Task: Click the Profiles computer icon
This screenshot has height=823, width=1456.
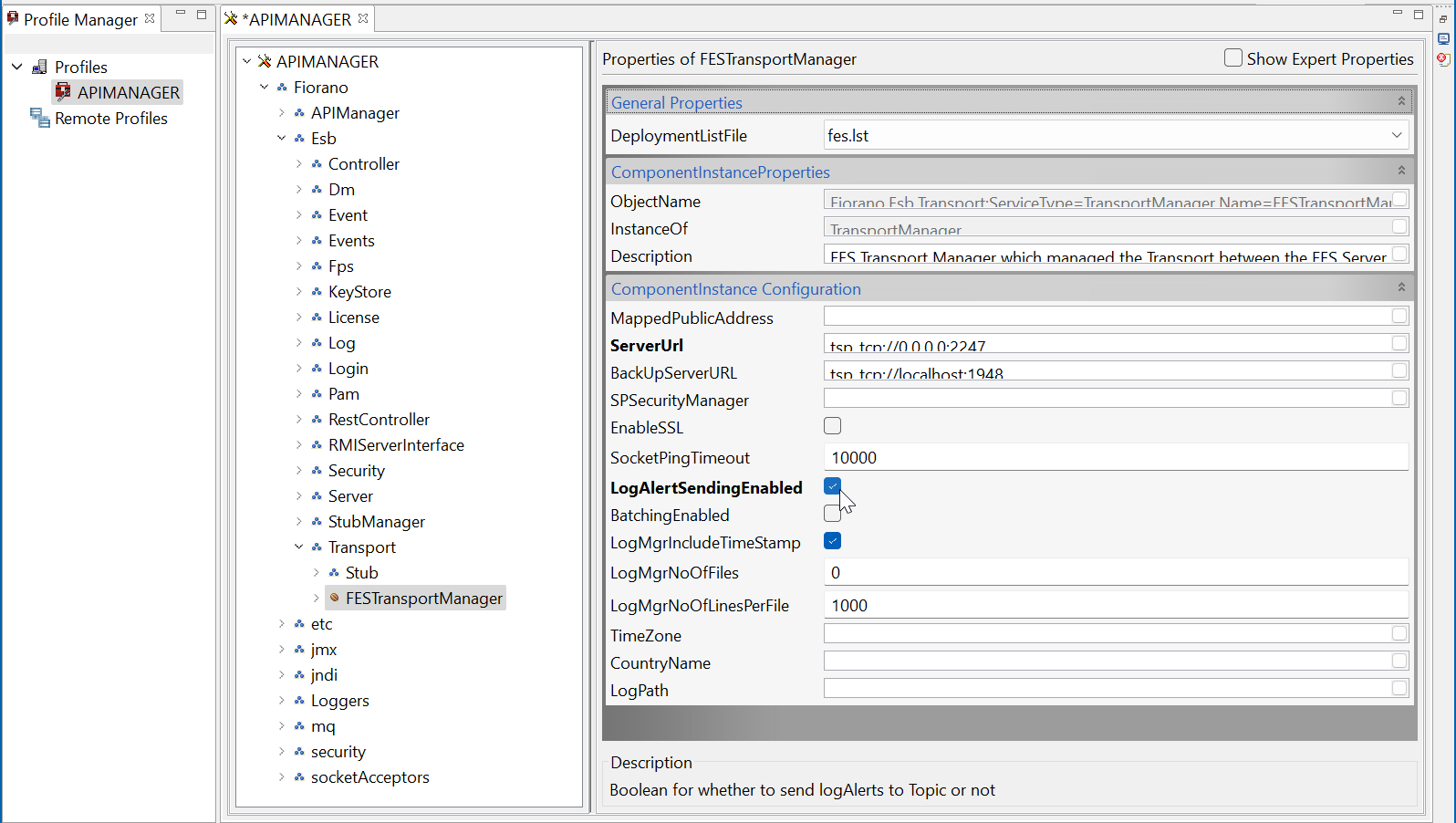Action: 39,67
